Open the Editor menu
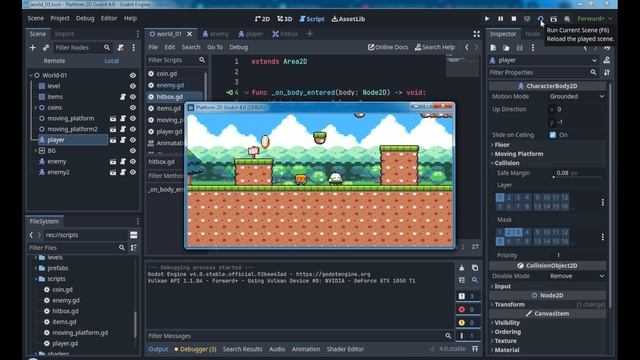This screenshot has height=360, width=640. 109,18
